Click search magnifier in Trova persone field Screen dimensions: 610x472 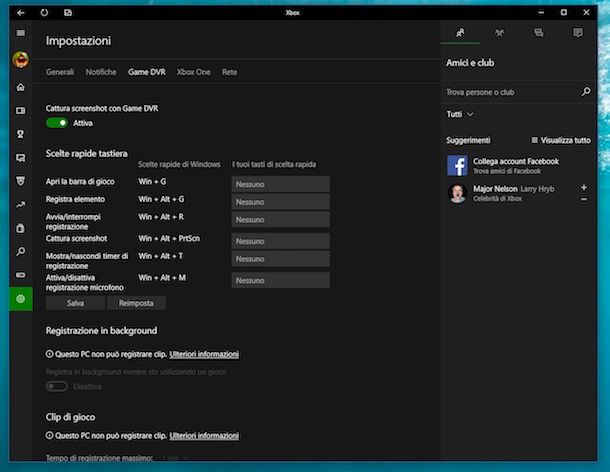[586, 92]
